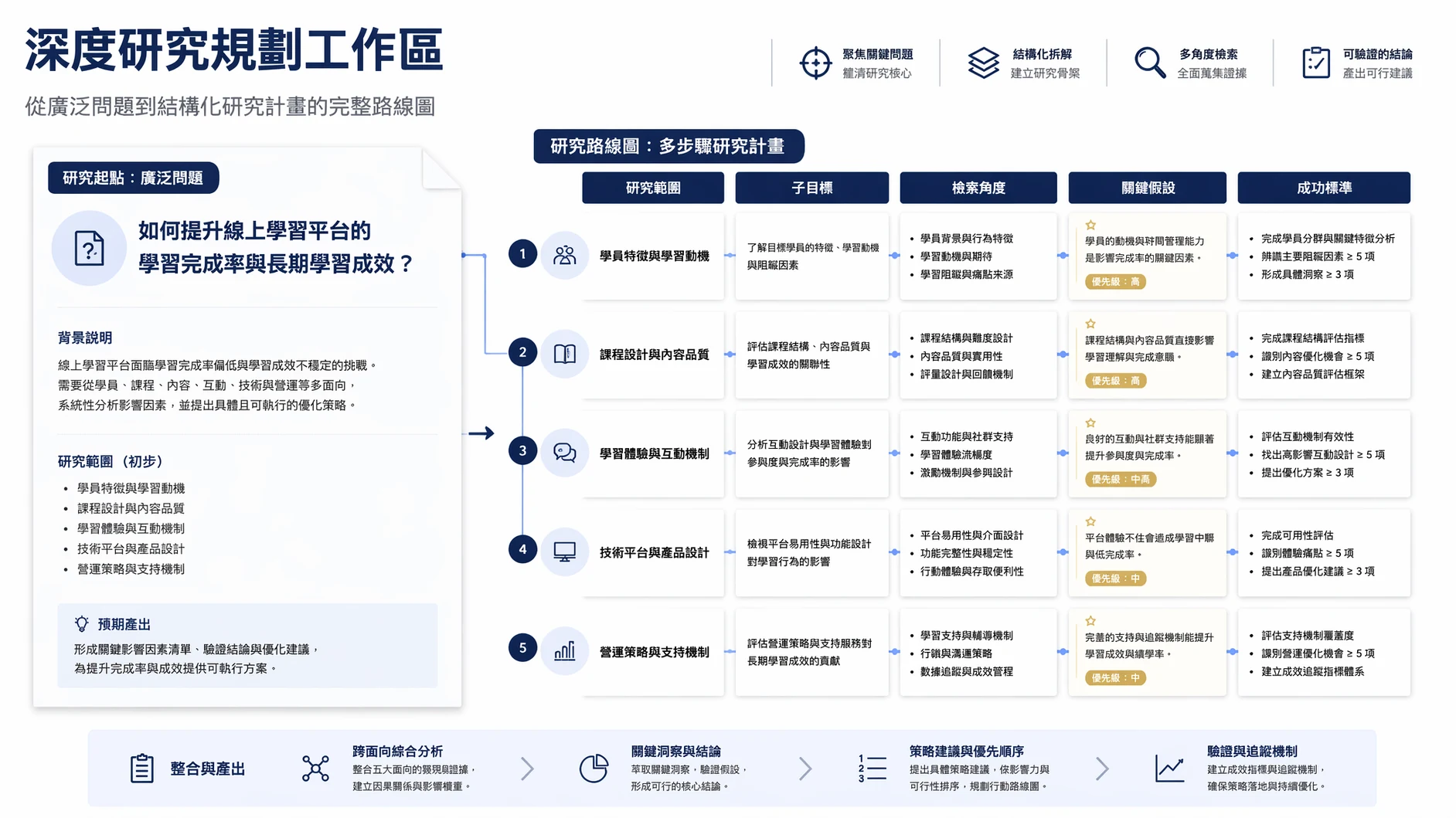Click the network nodes icon beside 跨面向綜合分析
The image size is (1456, 818).
click(315, 769)
